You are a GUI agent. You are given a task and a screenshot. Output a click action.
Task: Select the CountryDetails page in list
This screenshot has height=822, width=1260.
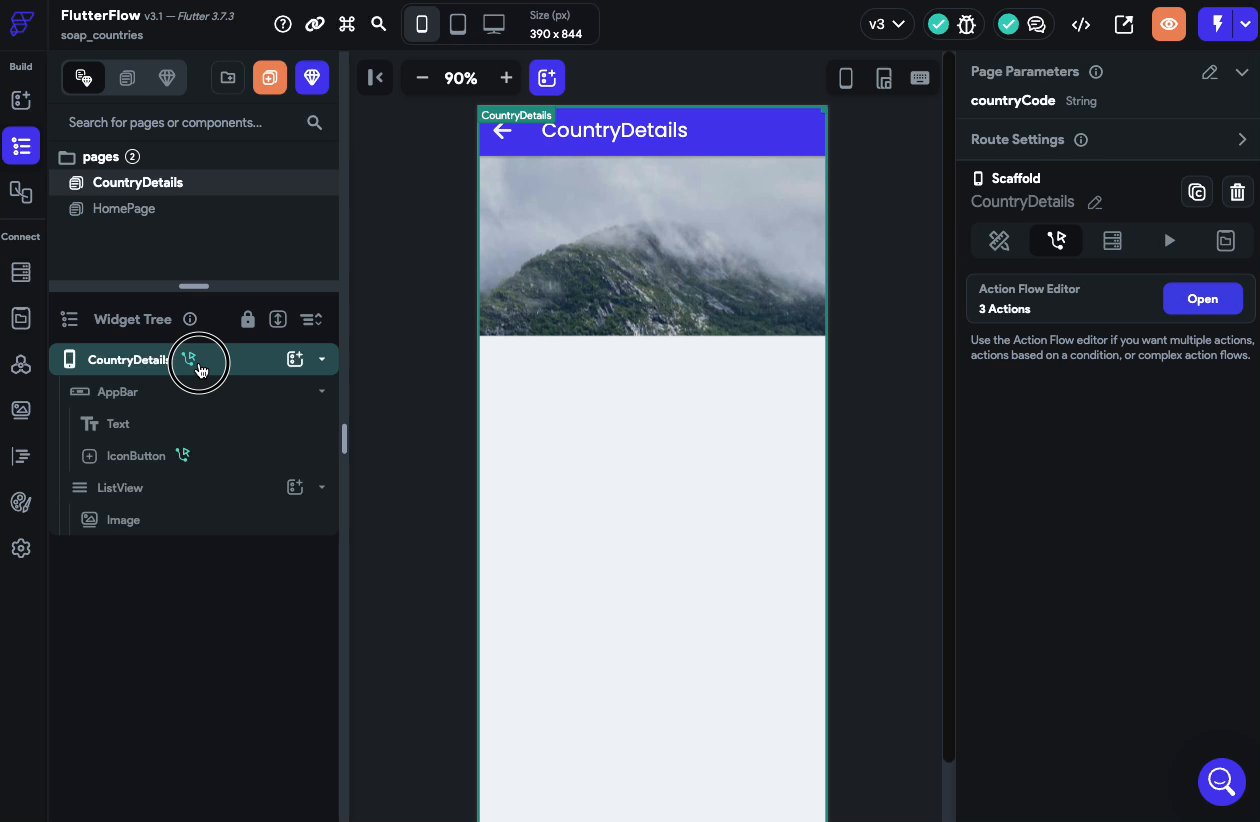194,182
